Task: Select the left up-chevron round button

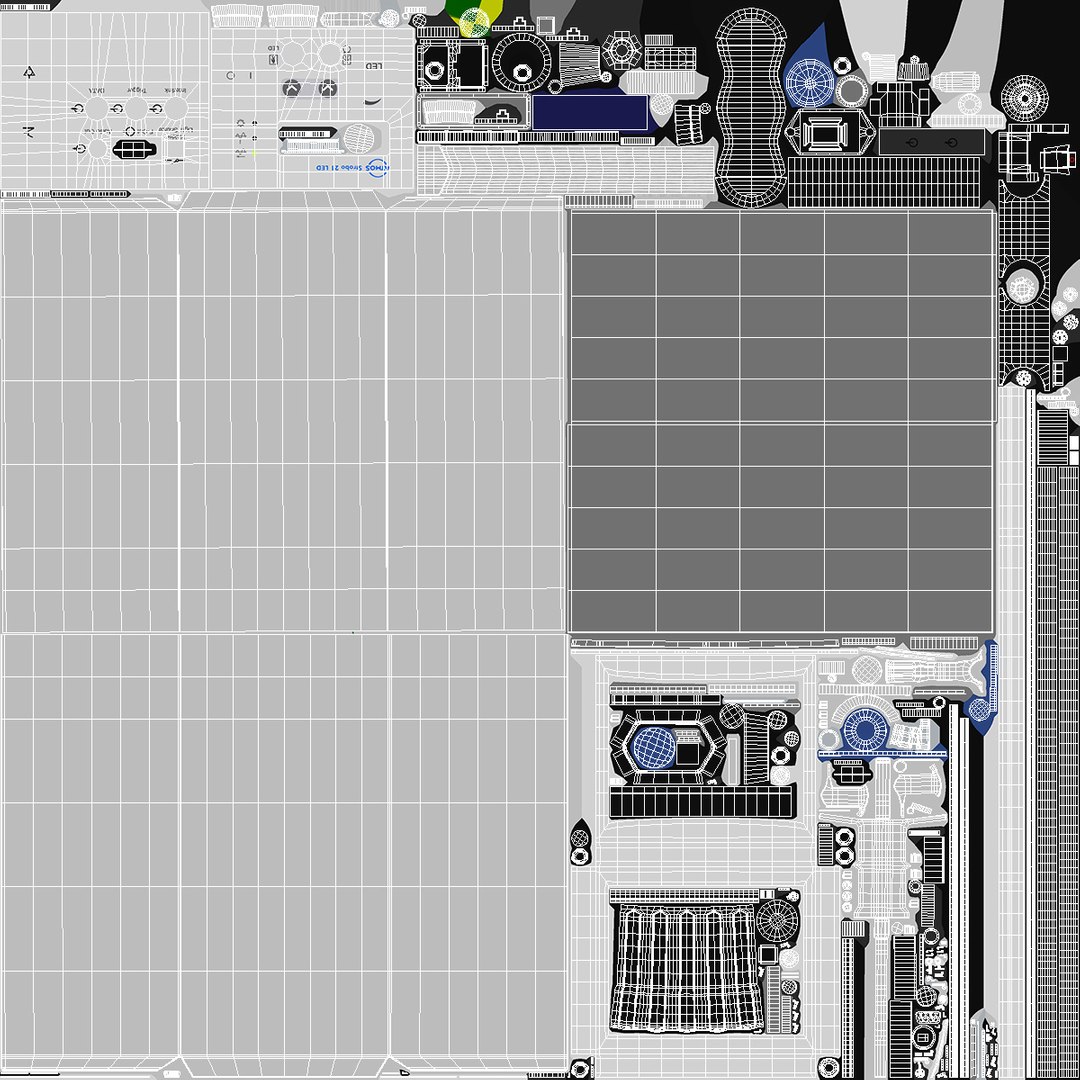Action: point(291,88)
